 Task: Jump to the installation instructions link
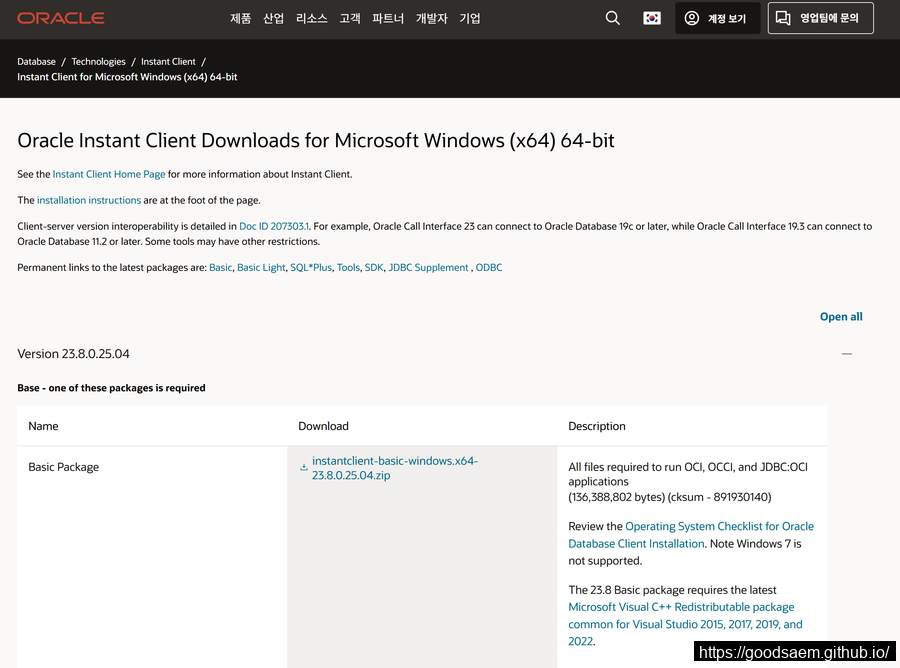tap(89, 200)
